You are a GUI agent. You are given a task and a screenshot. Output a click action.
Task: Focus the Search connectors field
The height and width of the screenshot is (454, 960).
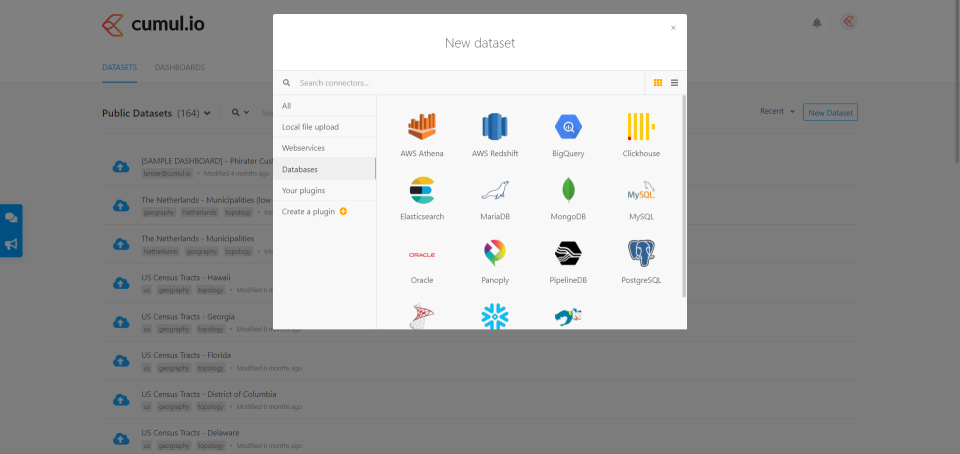tap(468, 83)
